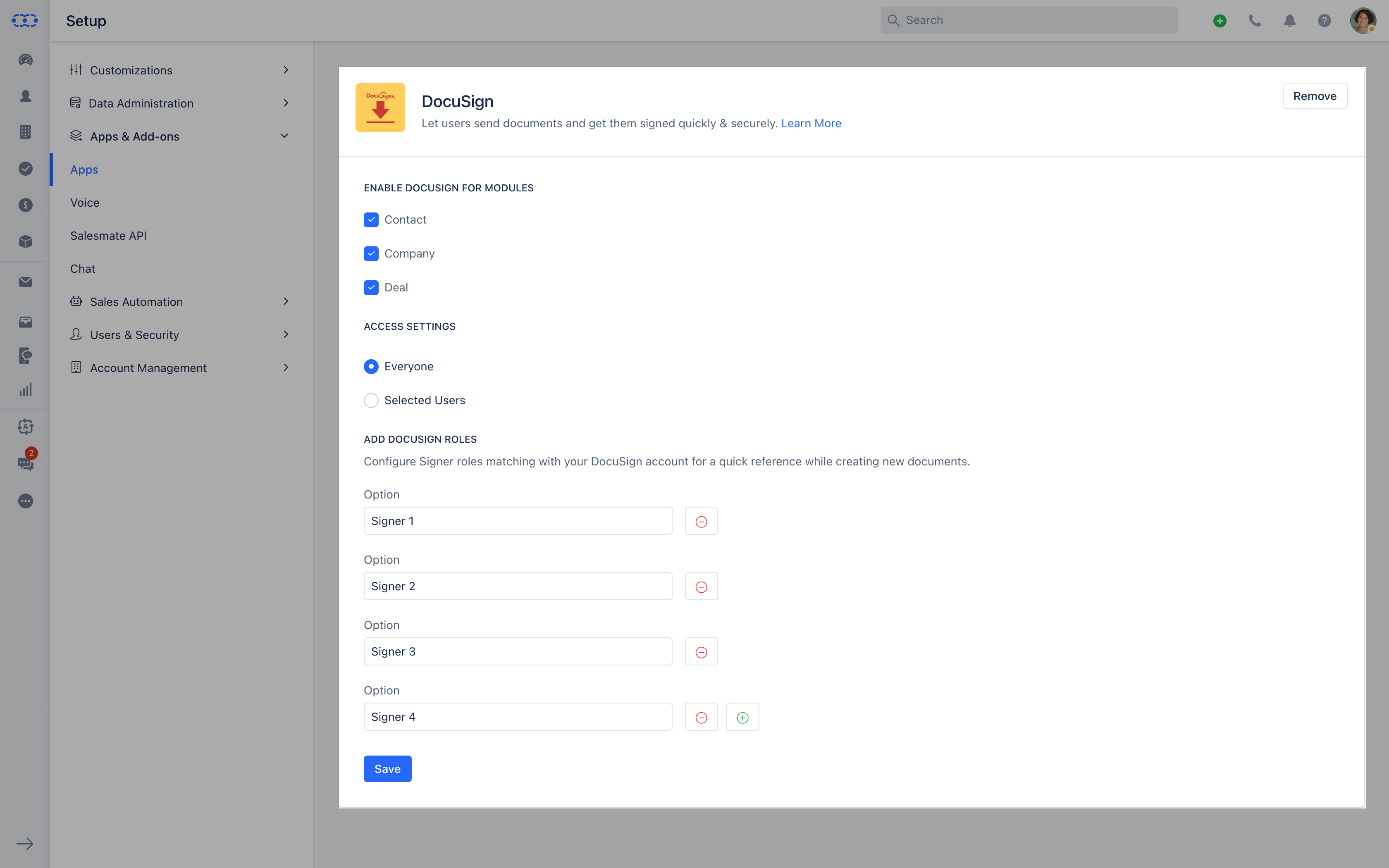Open the Dashboard gauge icon in sidebar

pos(25,60)
